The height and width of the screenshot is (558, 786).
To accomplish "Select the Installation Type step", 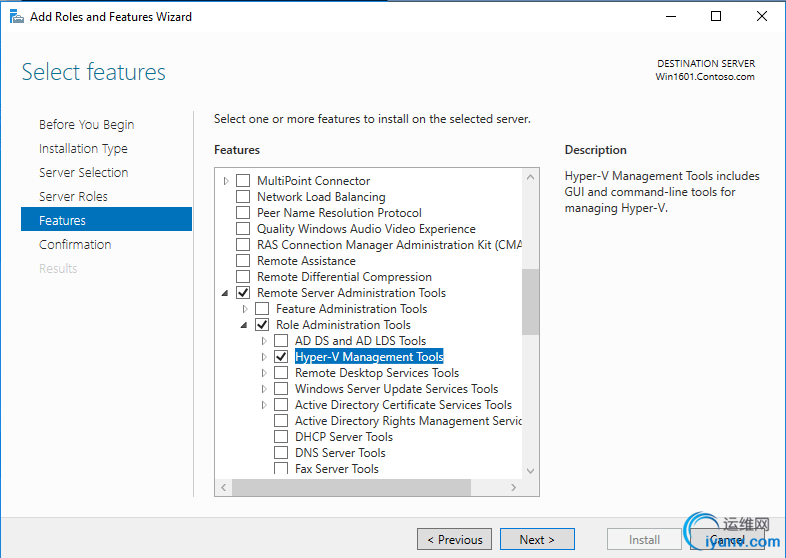I will point(83,149).
